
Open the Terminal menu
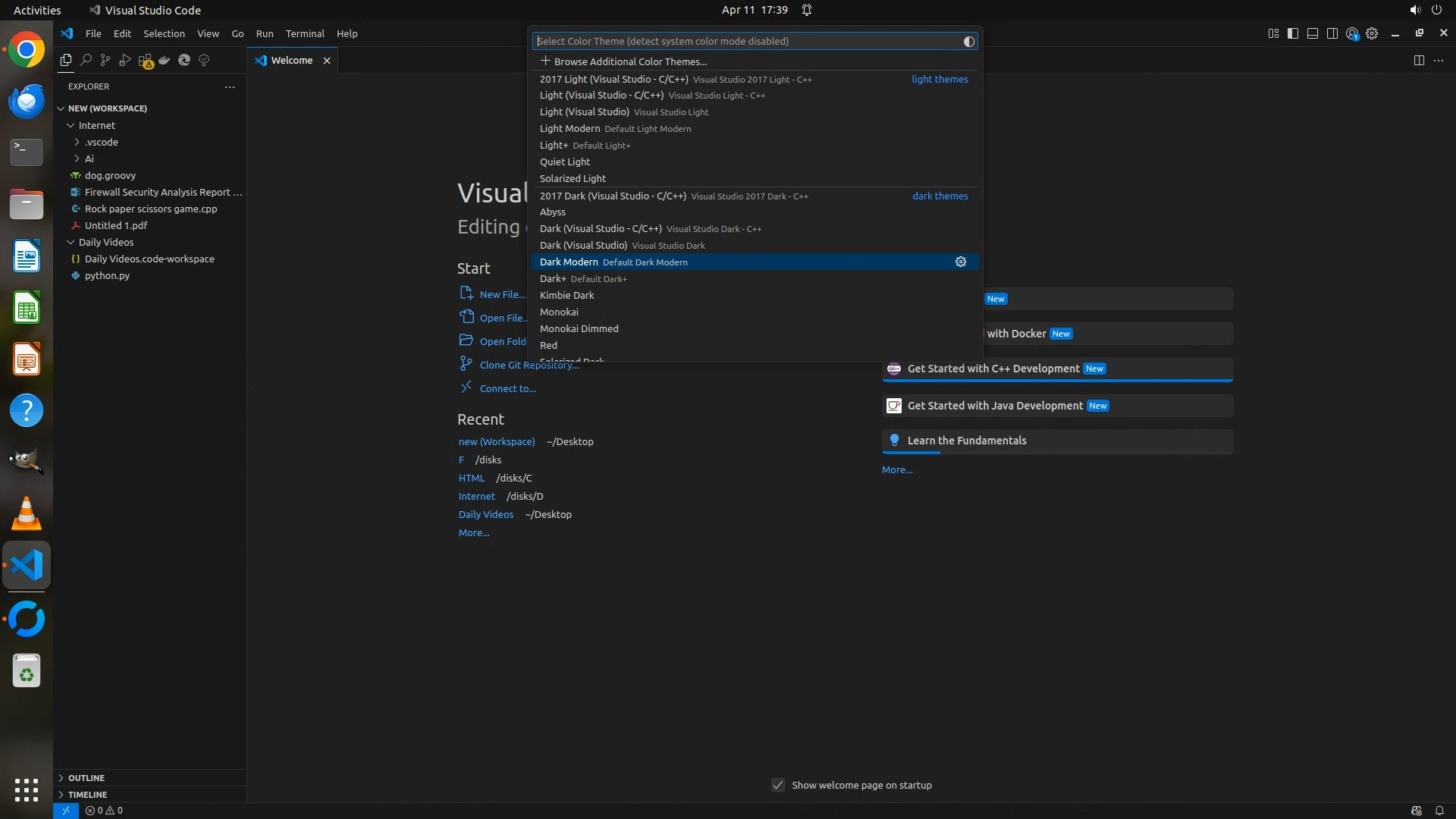click(304, 33)
